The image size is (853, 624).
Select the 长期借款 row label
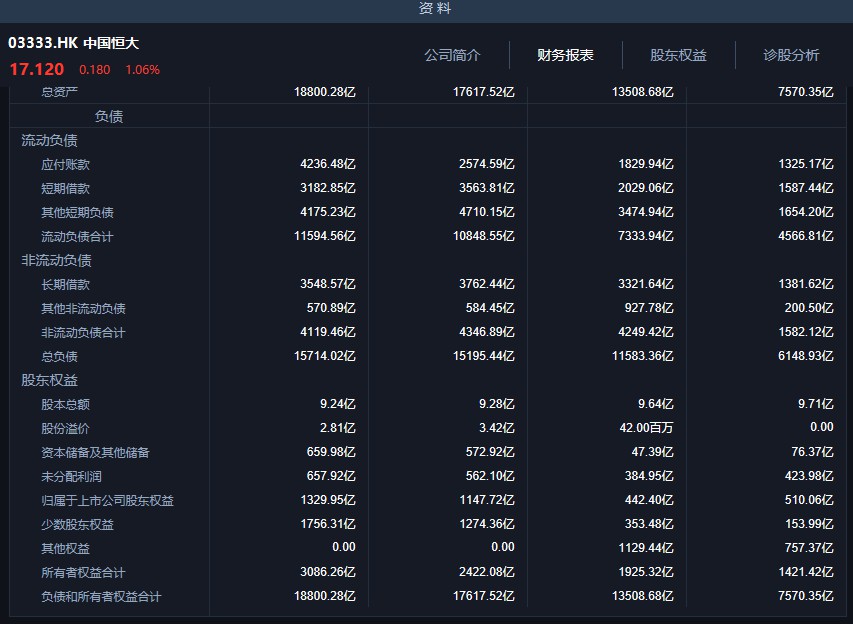[65, 284]
